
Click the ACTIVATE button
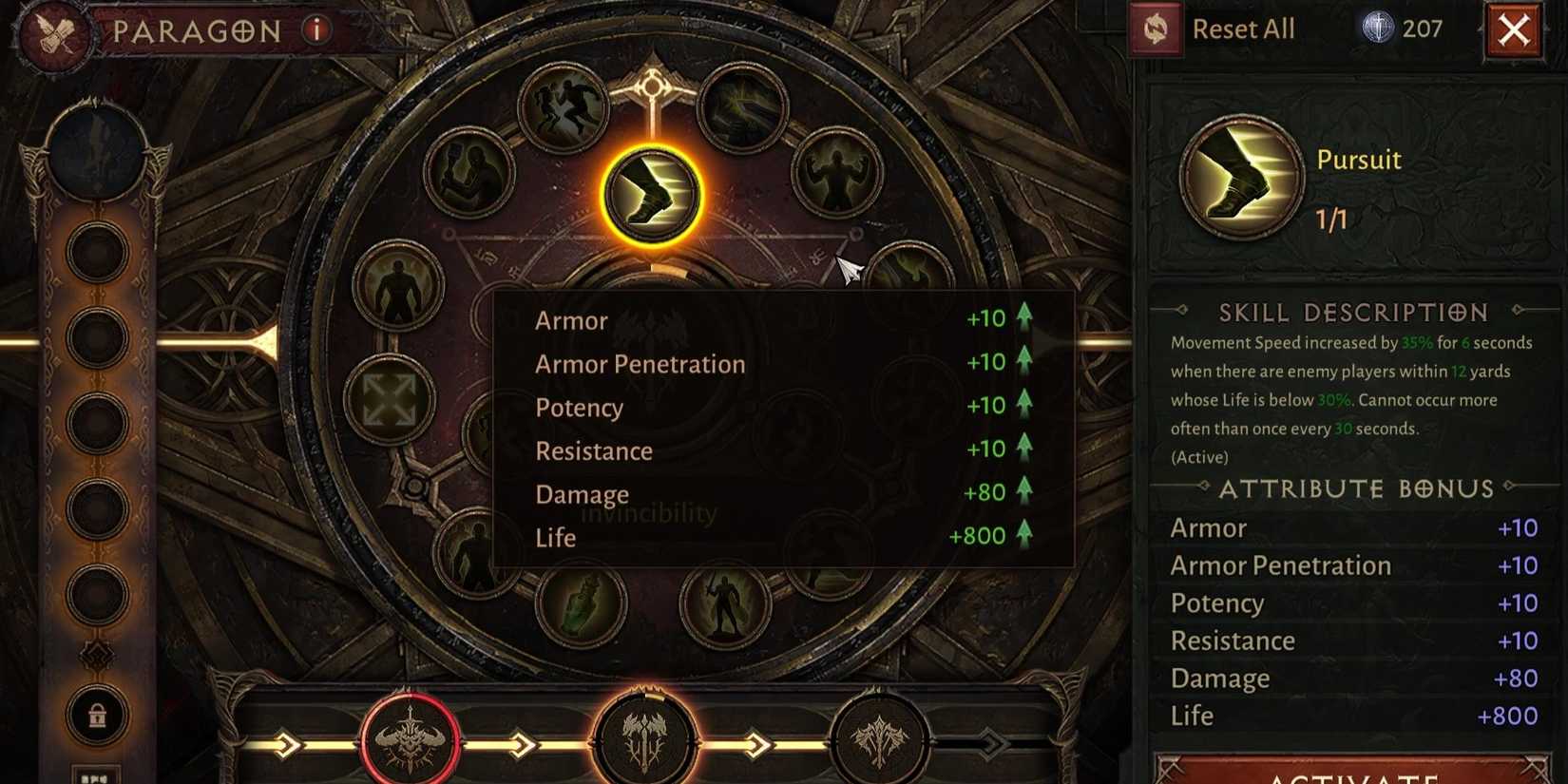tap(1351, 772)
